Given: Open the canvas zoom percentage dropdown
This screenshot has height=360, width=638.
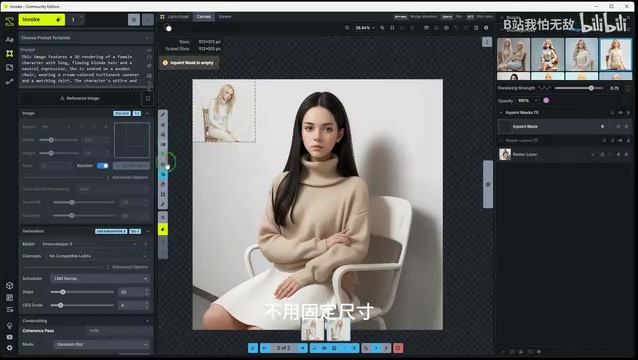Looking at the screenshot, I should tap(365, 28).
